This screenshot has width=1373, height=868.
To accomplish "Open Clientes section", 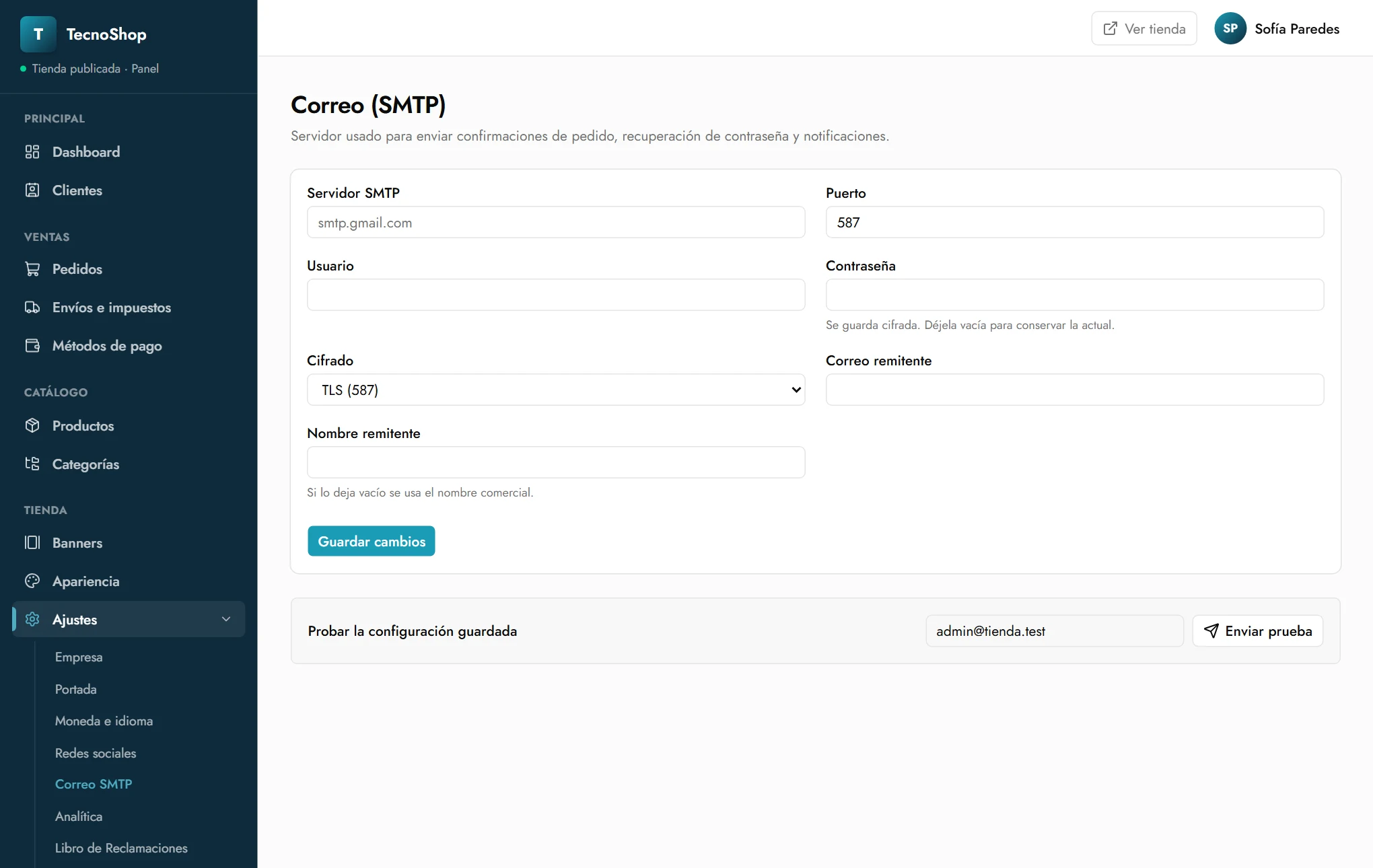I will tap(129, 190).
